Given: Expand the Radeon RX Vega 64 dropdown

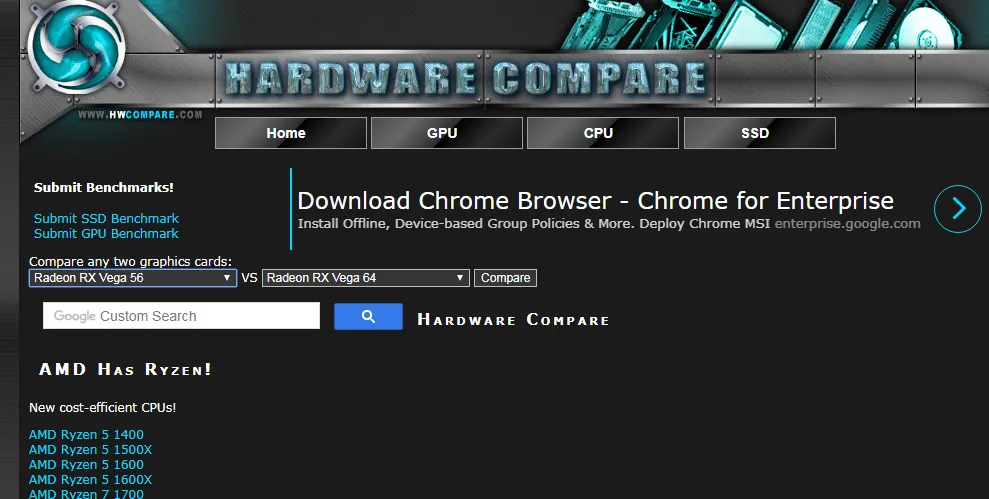Looking at the screenshot, I should [x=366, y=278].
